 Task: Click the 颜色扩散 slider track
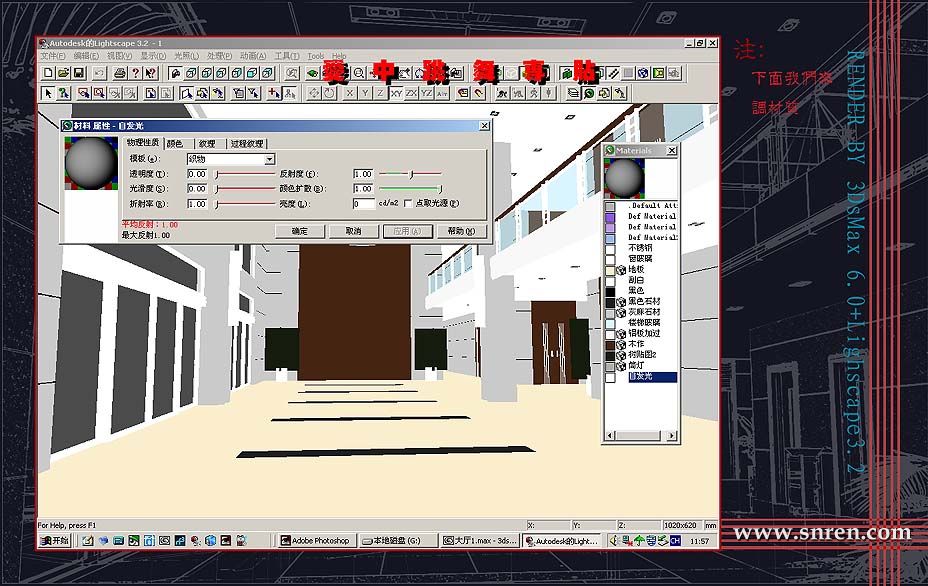[x=410, y=189]
